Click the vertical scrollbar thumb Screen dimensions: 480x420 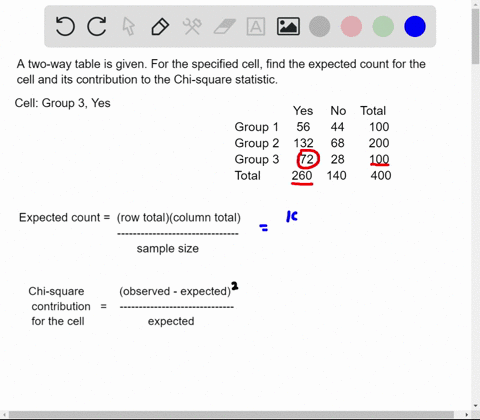point(476,37)
